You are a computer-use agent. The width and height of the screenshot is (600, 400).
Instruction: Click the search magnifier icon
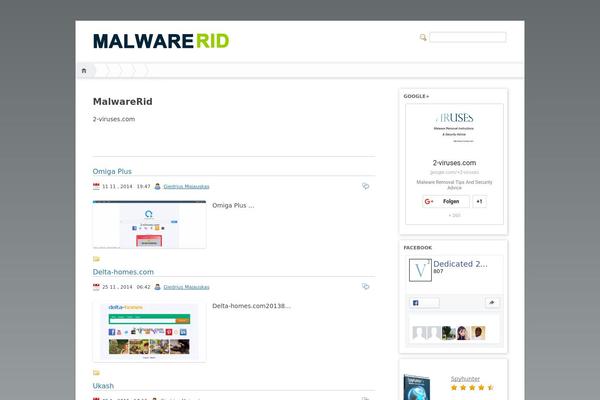[423, 37]
